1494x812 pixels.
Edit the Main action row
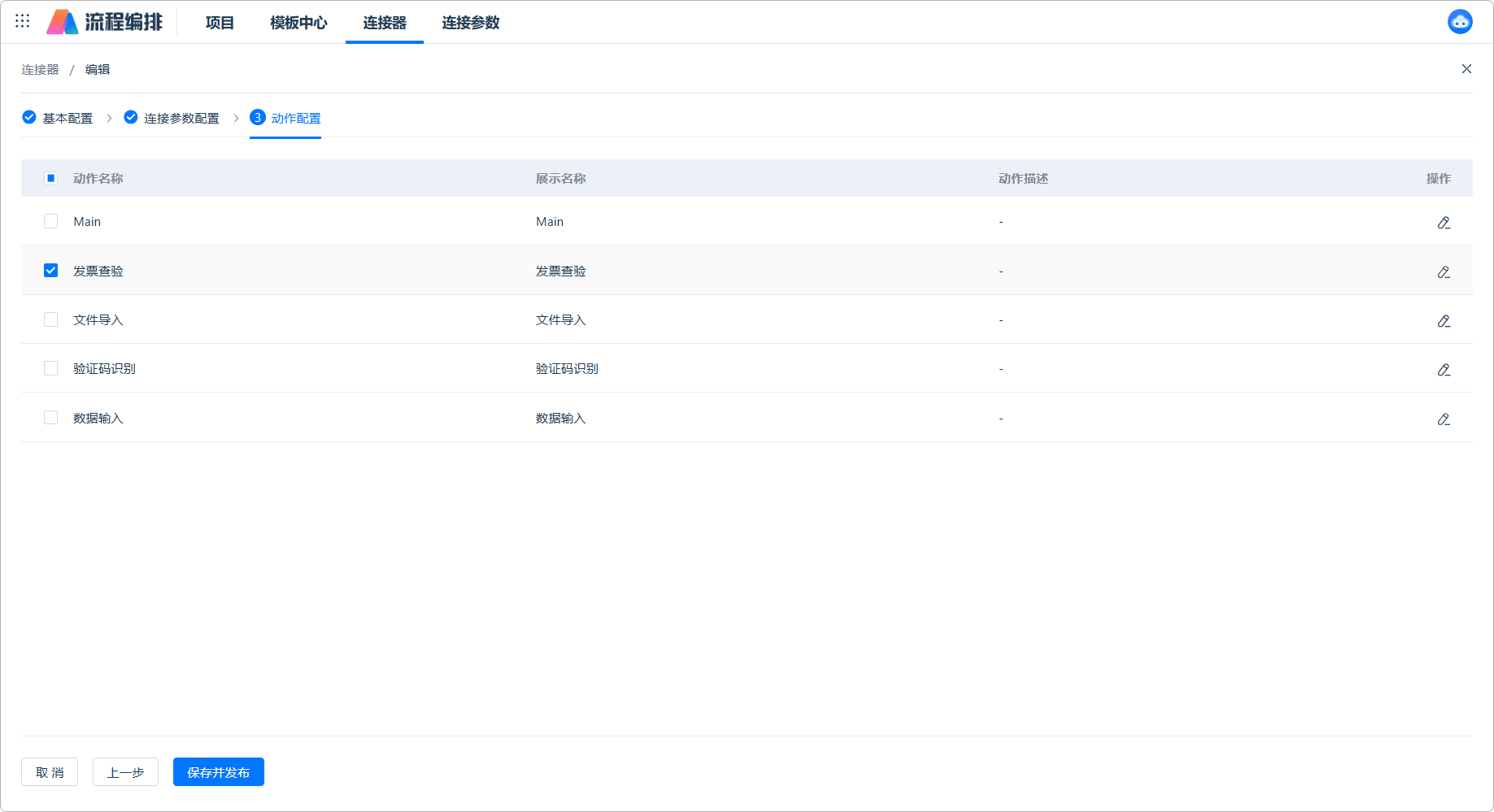coord(1443,223)
